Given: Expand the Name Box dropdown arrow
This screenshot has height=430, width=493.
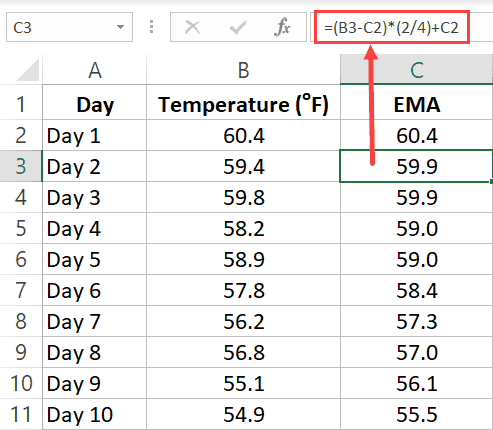Looking at the screenshot, I should [120, 27].
